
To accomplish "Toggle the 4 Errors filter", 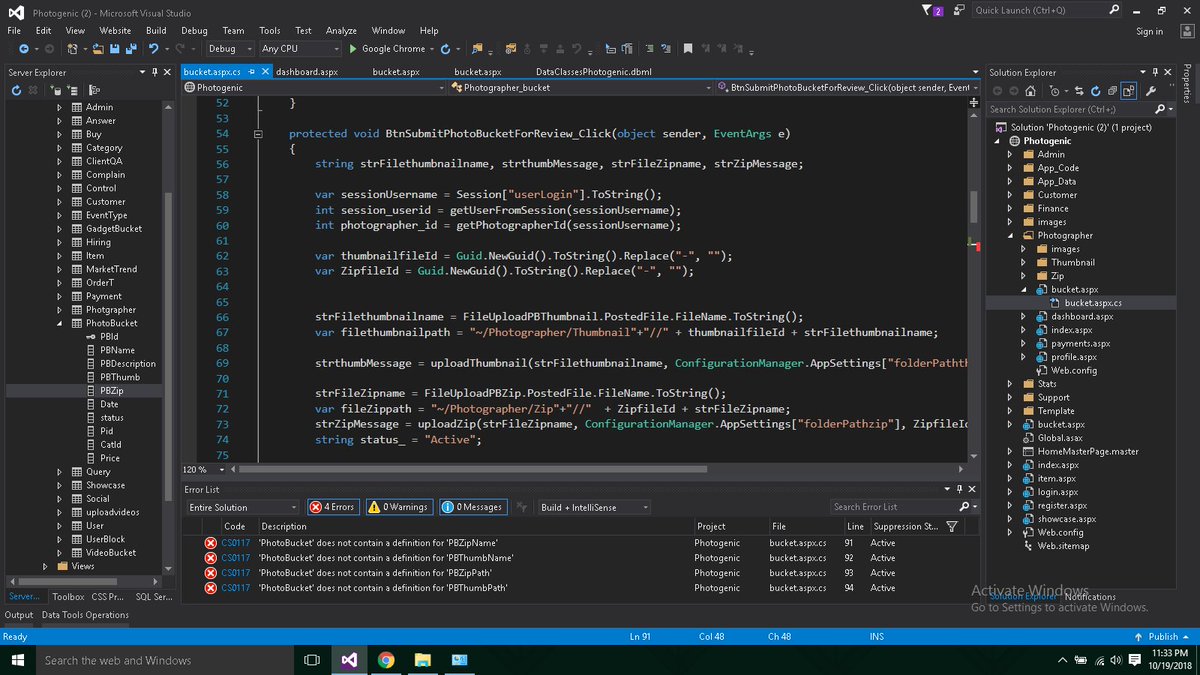I will point(333,507).
